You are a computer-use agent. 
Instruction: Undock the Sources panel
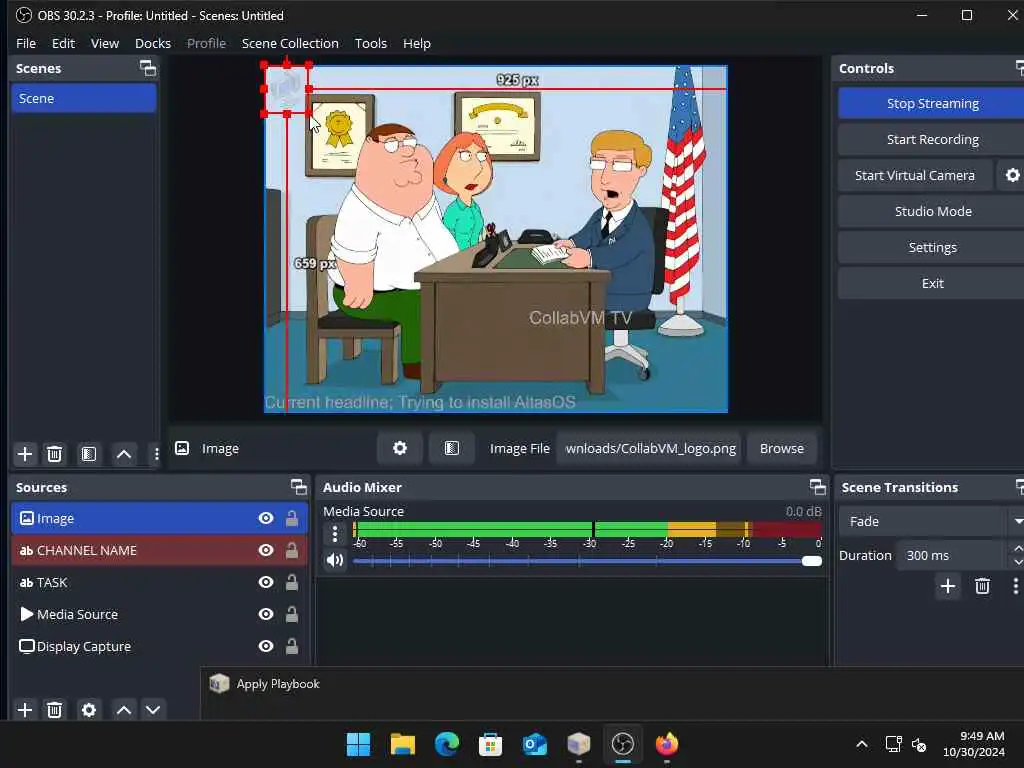coord(298,487)
